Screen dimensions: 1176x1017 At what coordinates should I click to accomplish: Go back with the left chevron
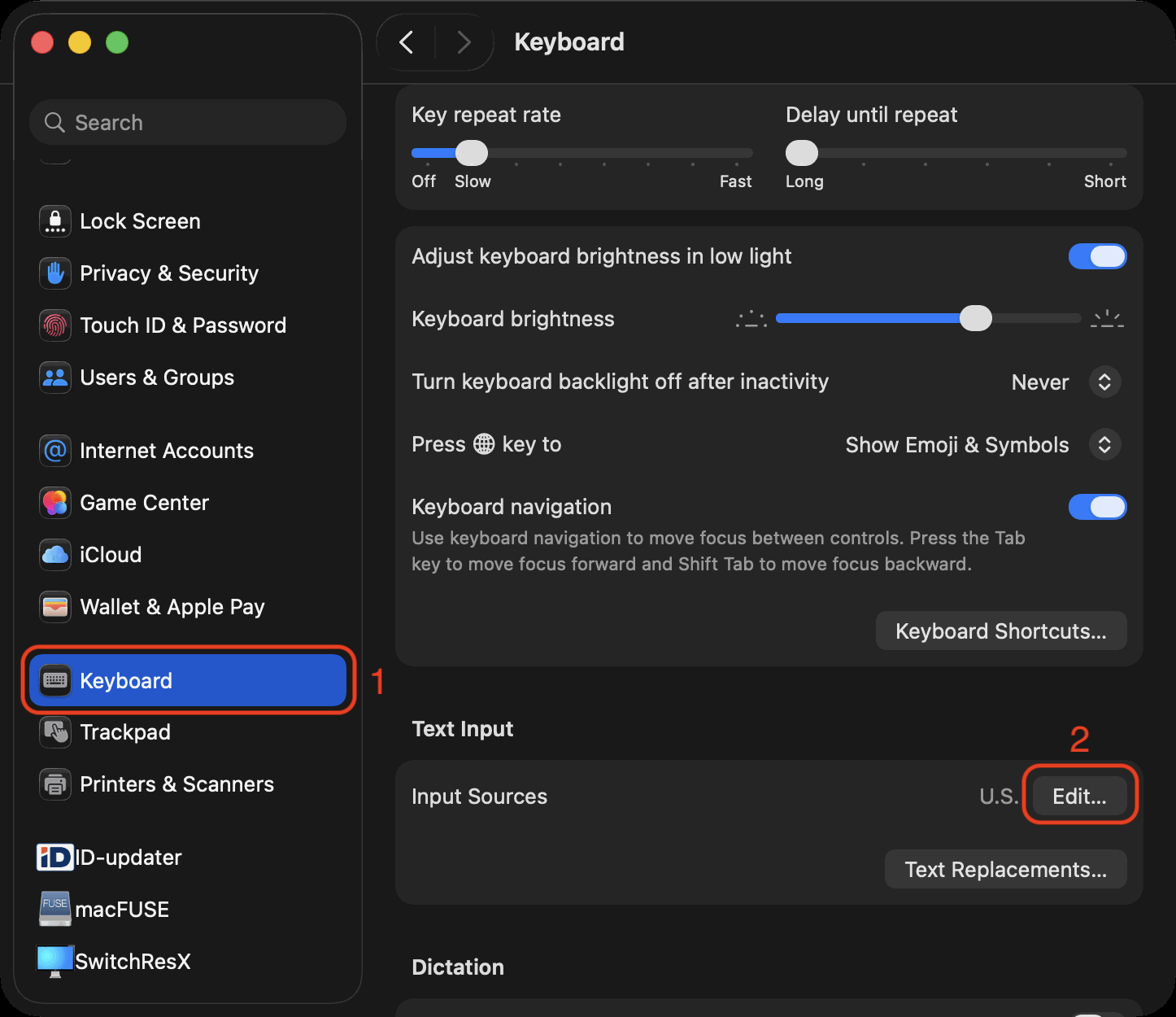407,42
